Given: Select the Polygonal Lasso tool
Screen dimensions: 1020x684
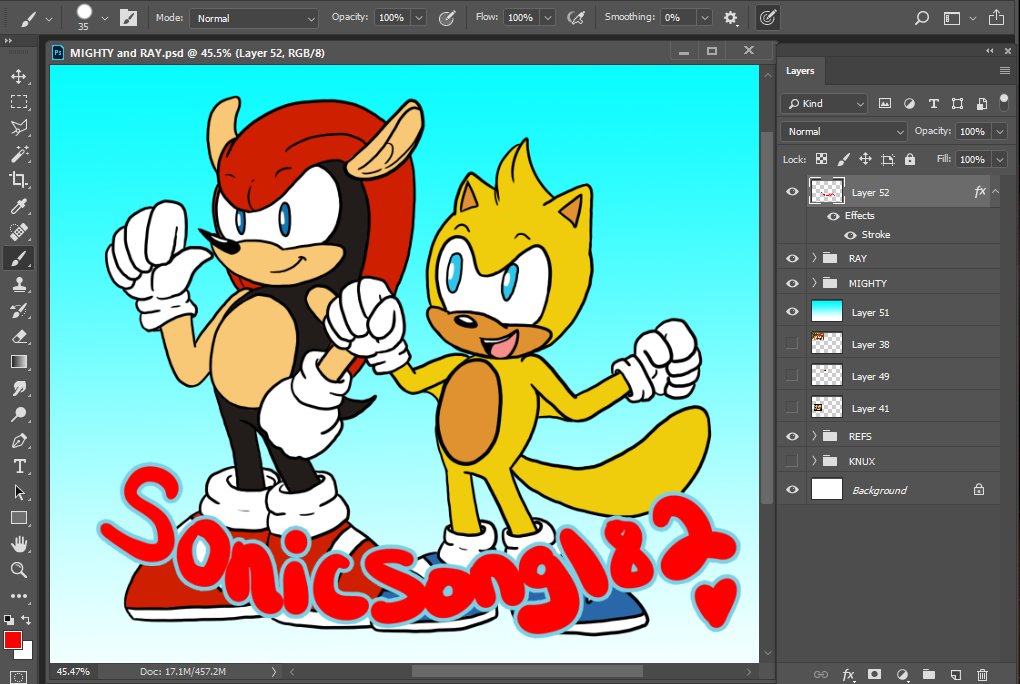Looking at the screenshot, I should (x=19, y=128).
